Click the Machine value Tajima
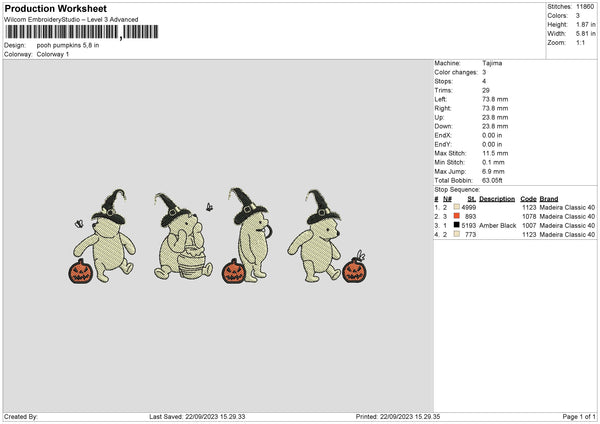The image size is (600, 424). [492, 63]
